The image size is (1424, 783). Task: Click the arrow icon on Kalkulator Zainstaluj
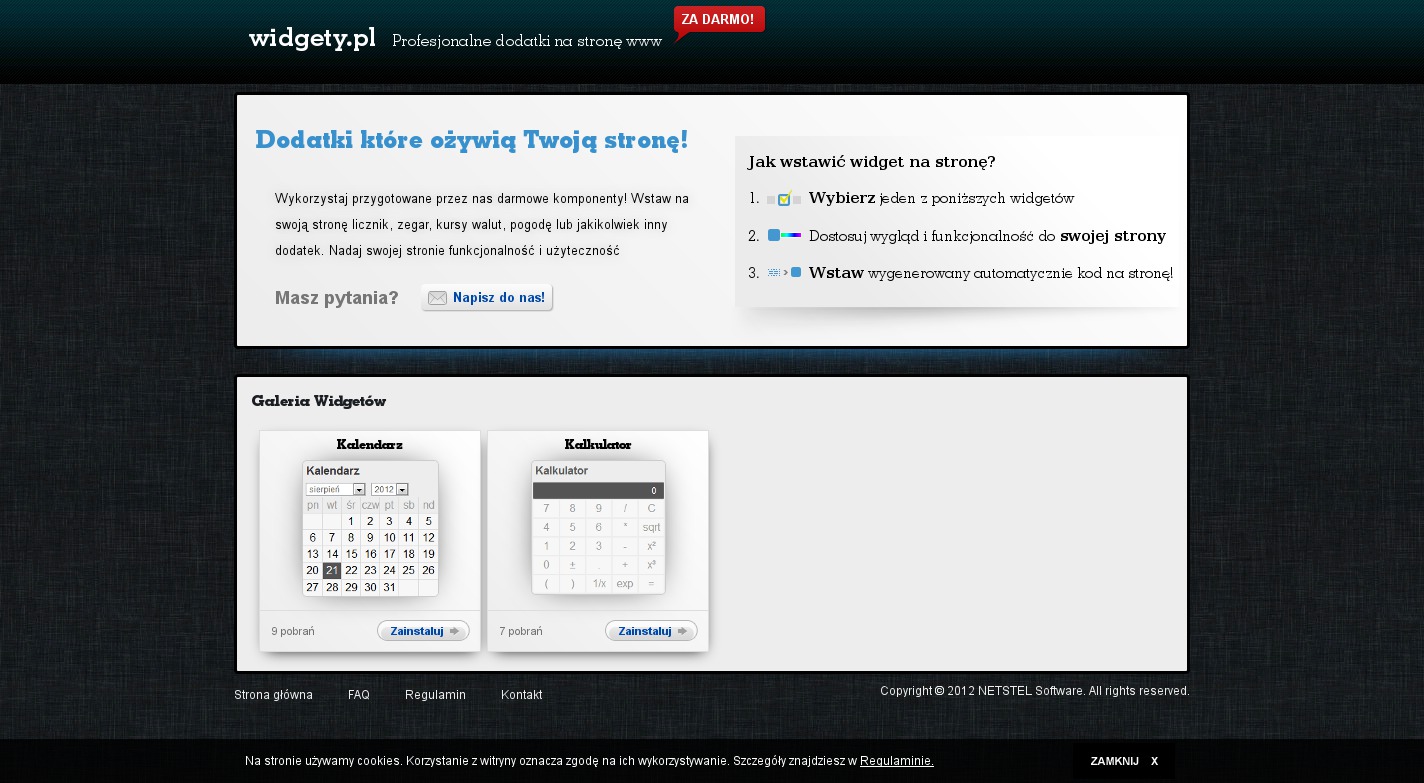(x=683, y=631)
